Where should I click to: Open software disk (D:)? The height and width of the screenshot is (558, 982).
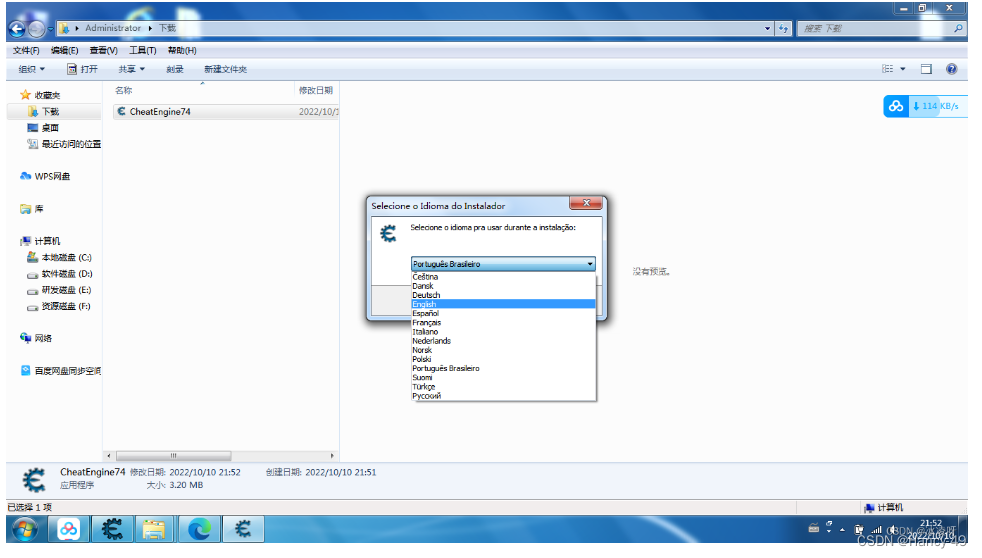(59, 274)
